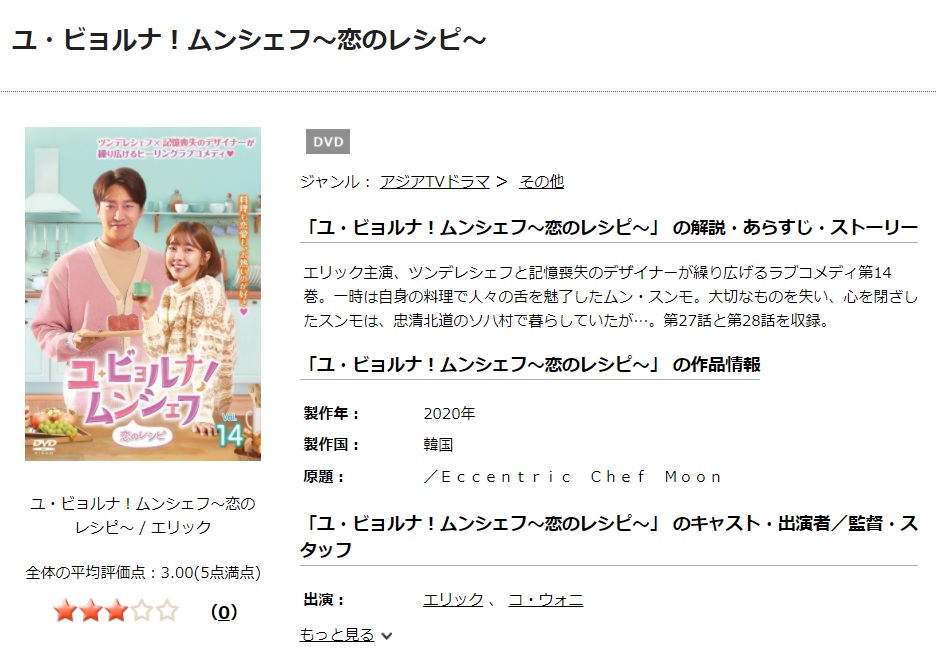Viewport: 937px width, 660px height.
Task: Click the chevron next to もっと見る
Action: 387,636
